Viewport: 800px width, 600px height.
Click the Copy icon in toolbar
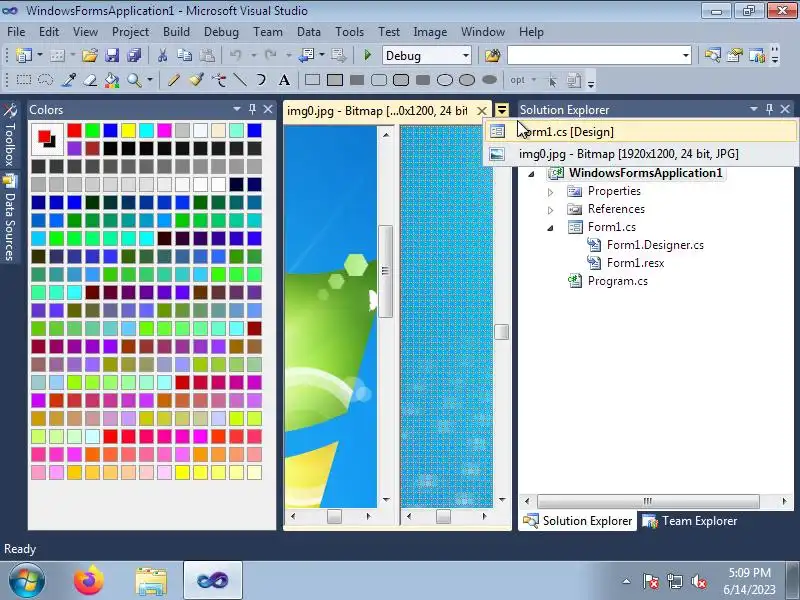pyautogui.click(x=184, y=55)
